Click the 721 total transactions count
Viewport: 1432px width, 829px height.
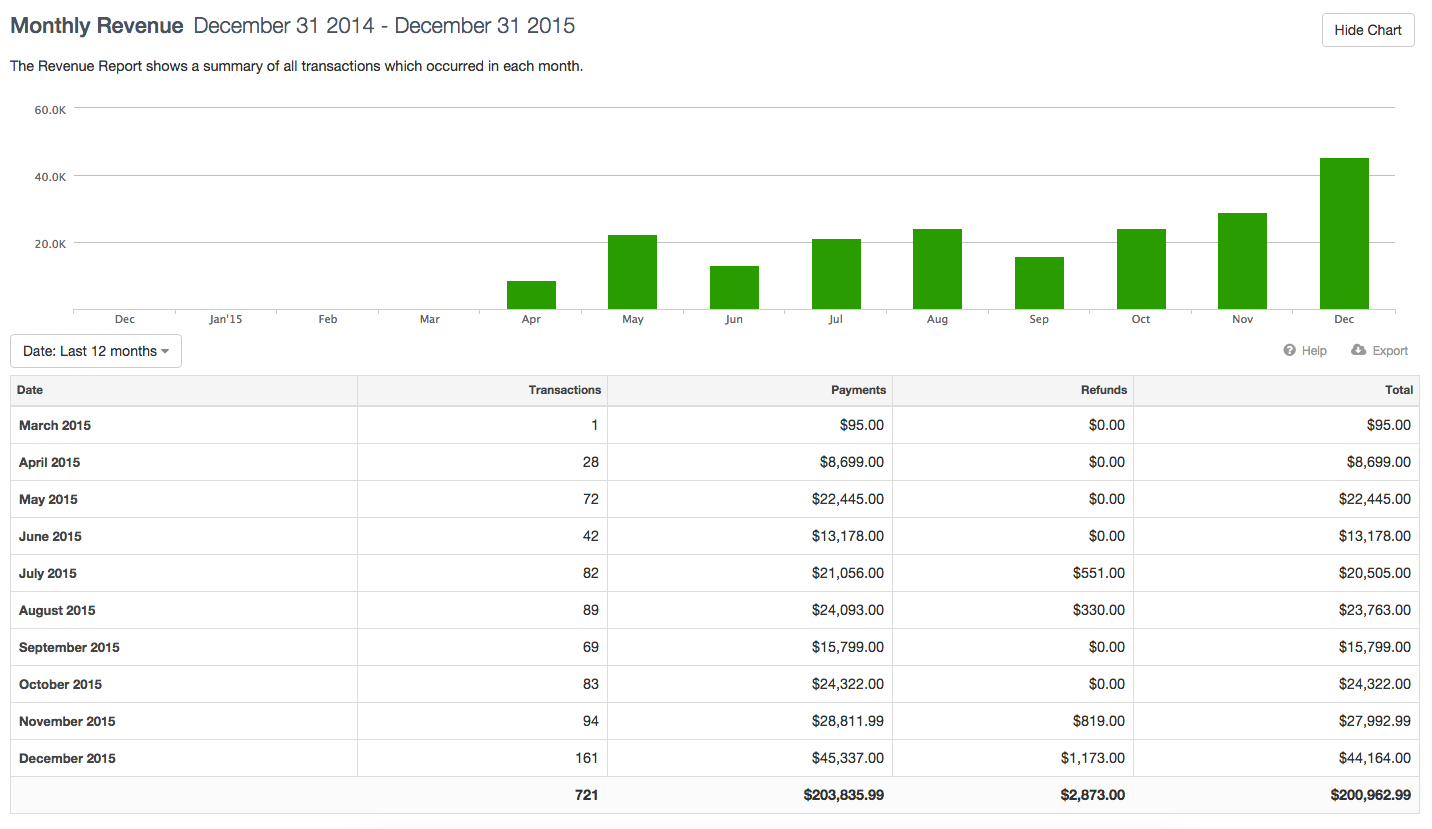586,796
